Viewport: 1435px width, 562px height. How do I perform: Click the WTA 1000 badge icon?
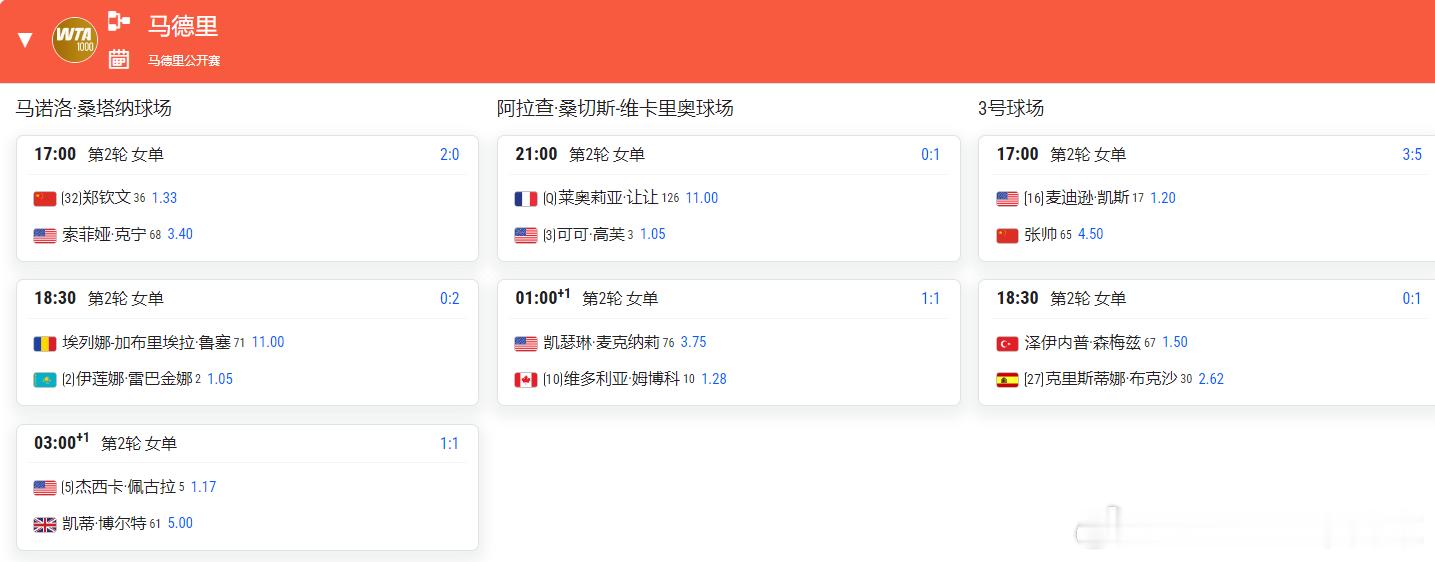(75, 40)
